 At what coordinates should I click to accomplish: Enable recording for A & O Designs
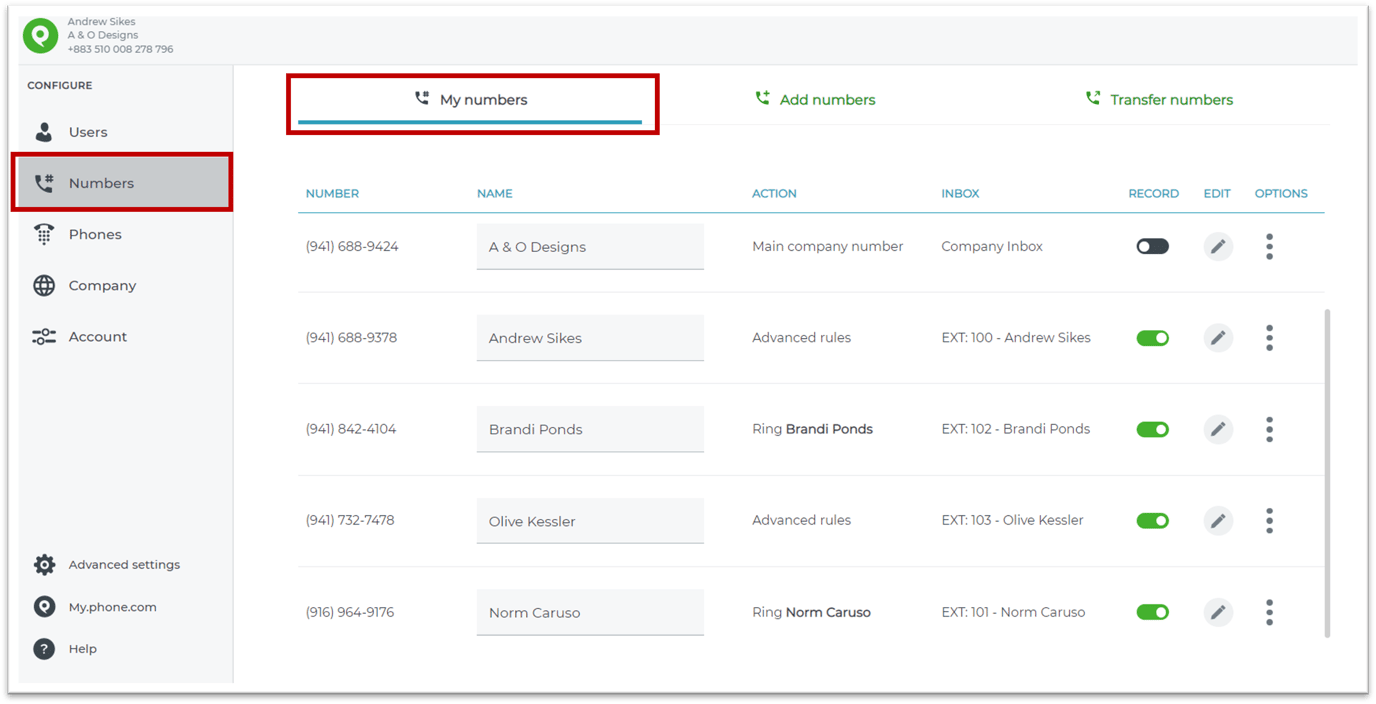coord(1152,247)
